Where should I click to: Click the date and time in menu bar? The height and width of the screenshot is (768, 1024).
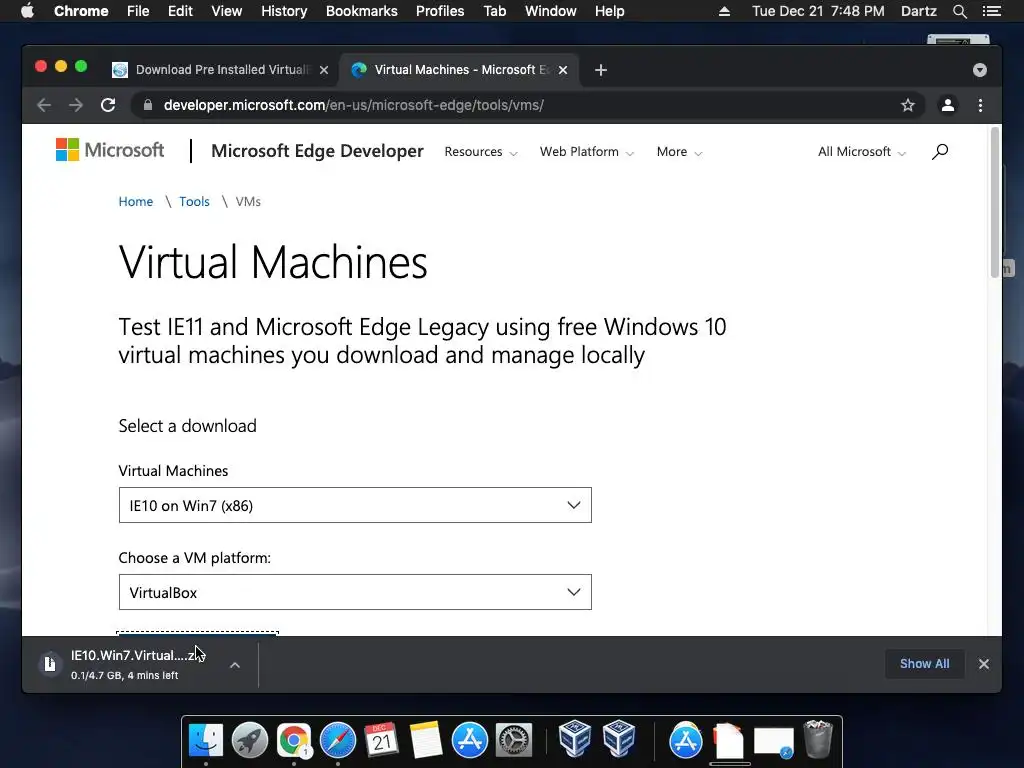[818, 11]
